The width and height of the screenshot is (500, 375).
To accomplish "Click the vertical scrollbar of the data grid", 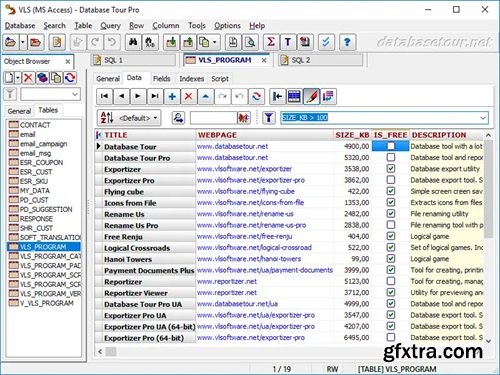I will 488,189.
